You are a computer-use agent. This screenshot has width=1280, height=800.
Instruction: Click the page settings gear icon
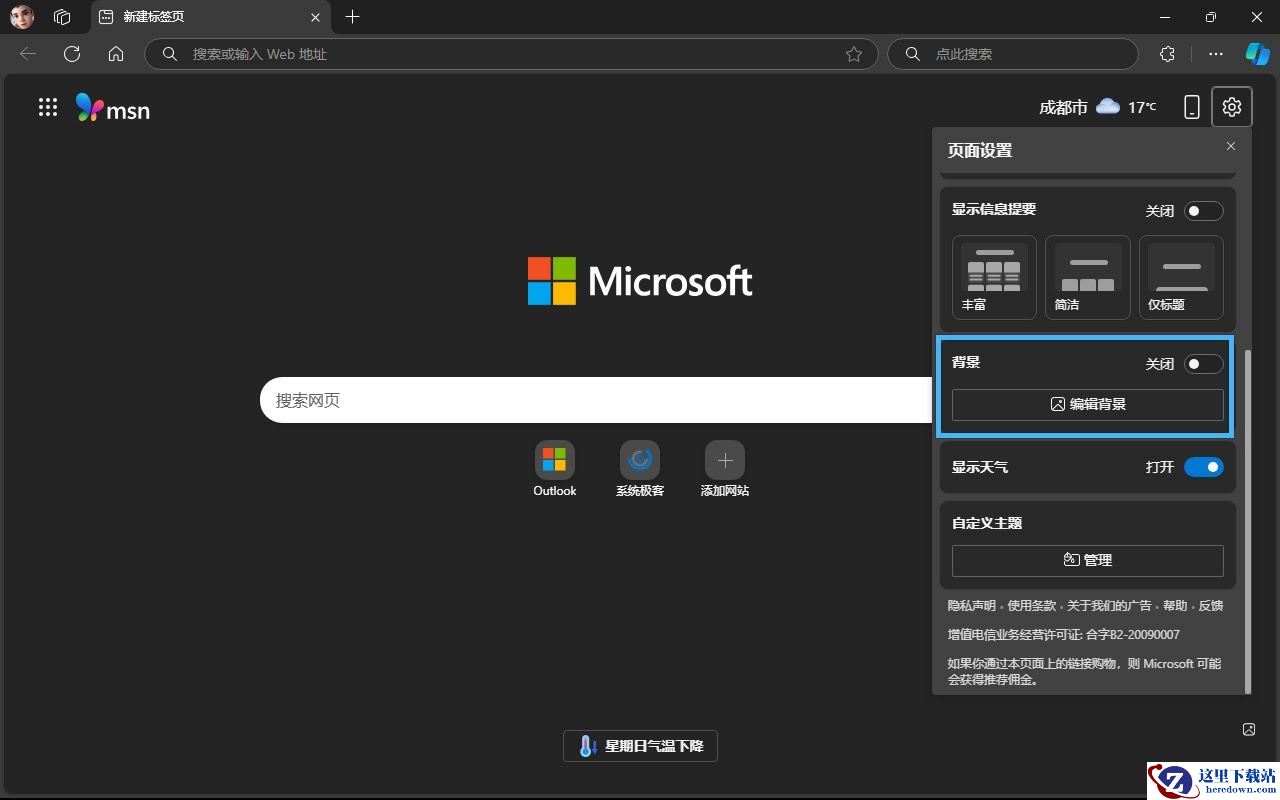(x=1232, y=107)
